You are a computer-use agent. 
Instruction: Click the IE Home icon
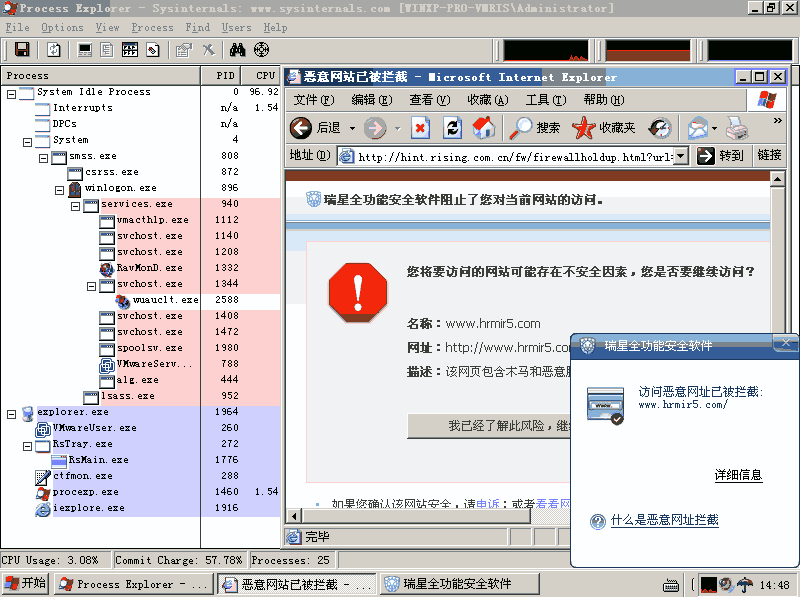[x=484, y=128]
